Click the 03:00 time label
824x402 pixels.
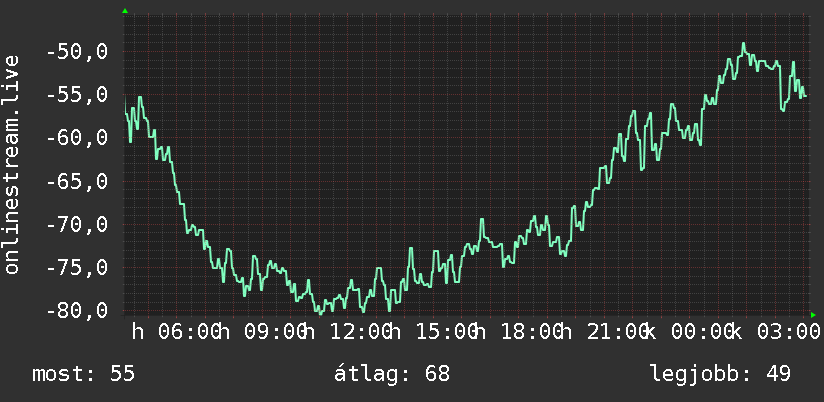[787, 332]
